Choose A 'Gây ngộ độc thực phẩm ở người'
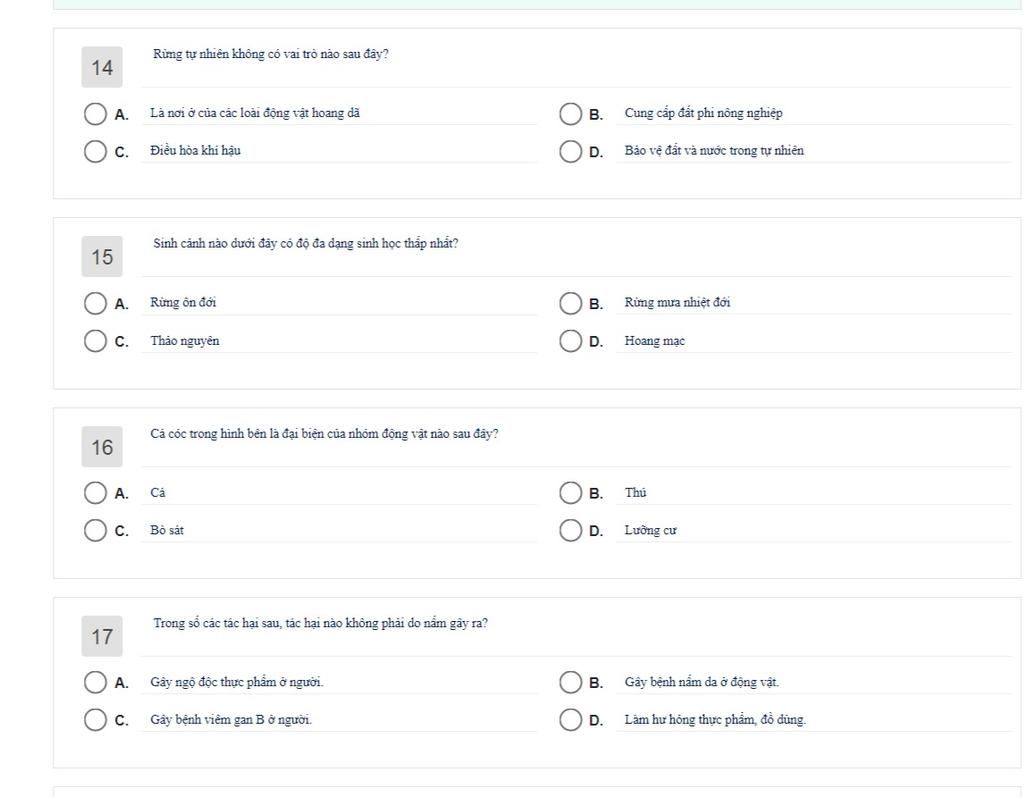 click(x=95, y=683)
